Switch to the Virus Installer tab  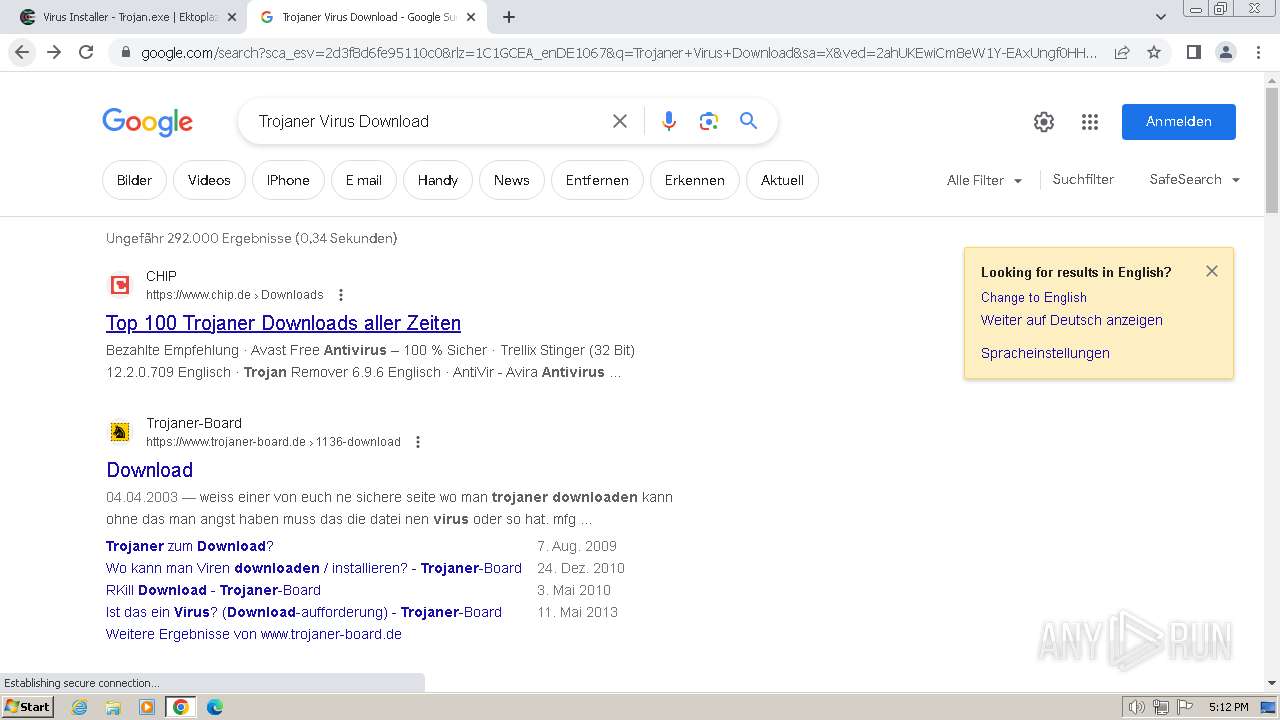pyautogui.click(x=123, y=17)
